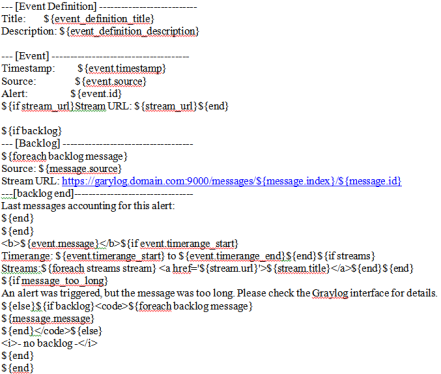Click the ${foreach backlog message} line under [Backlog]
Image resolution: width=441 pixels, height=374 pixels.
[65, 156]
